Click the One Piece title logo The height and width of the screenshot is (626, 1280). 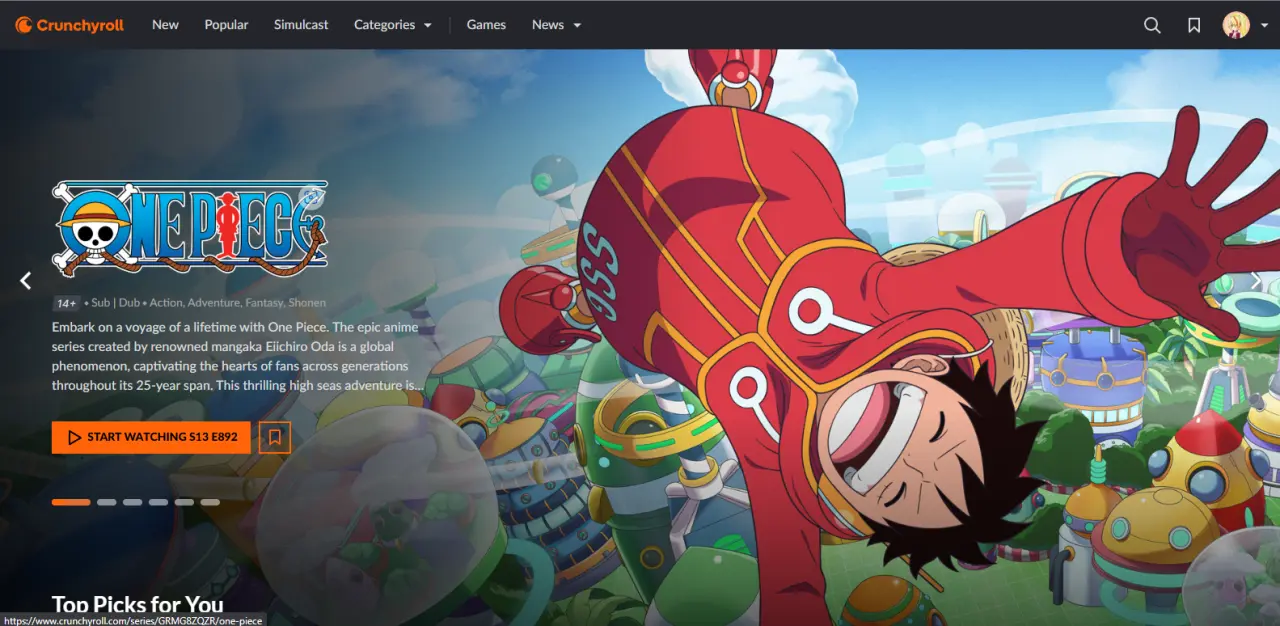[190, 228]
